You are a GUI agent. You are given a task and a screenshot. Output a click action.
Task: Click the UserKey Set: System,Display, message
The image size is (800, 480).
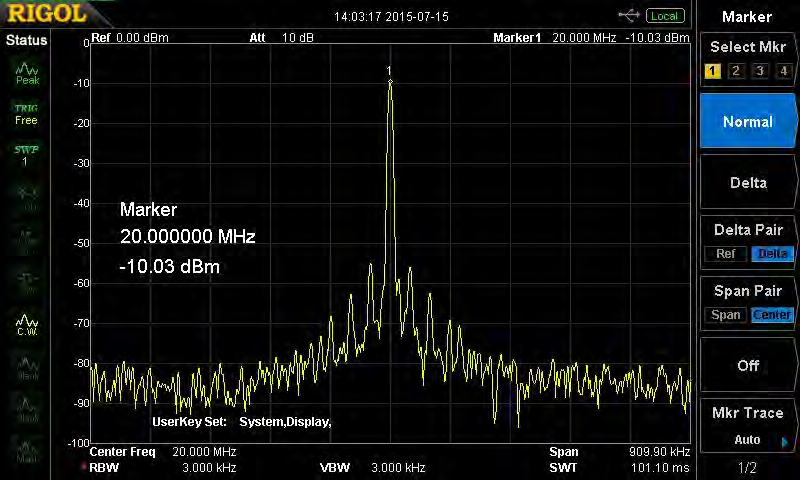(x=242, y=422)
